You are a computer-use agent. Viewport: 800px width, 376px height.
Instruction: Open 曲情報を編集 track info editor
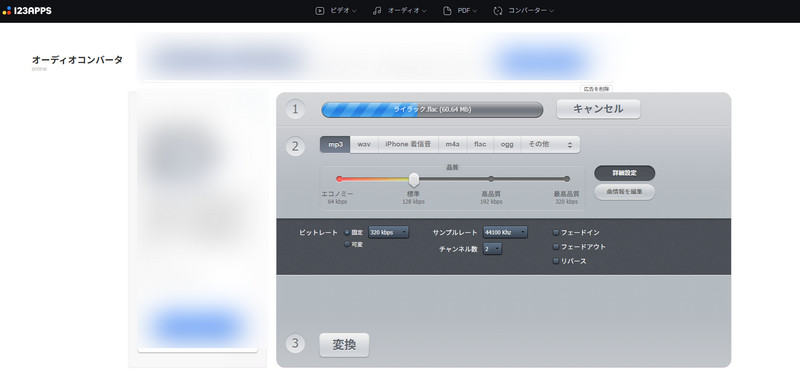click(x=624, y=192)
